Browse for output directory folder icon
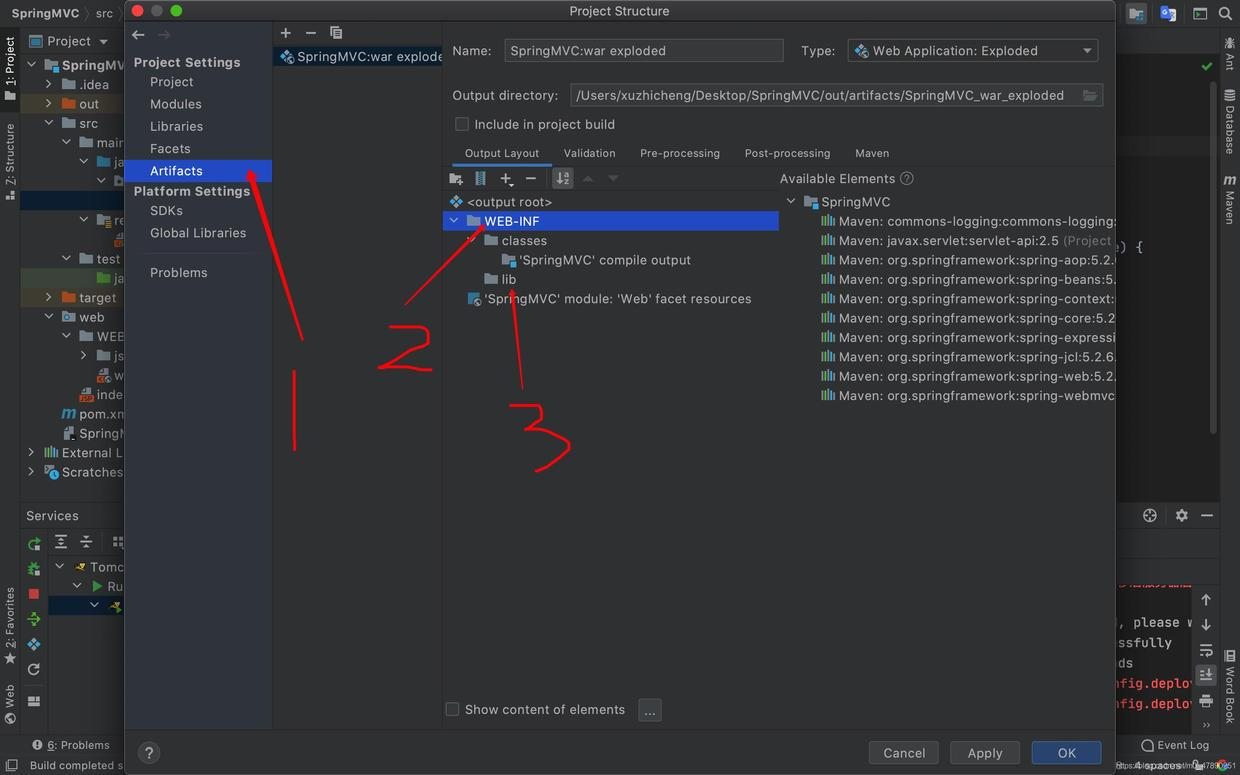Image resolution: width=1240 pixels, height=775 pixels. click(1090, 96)
